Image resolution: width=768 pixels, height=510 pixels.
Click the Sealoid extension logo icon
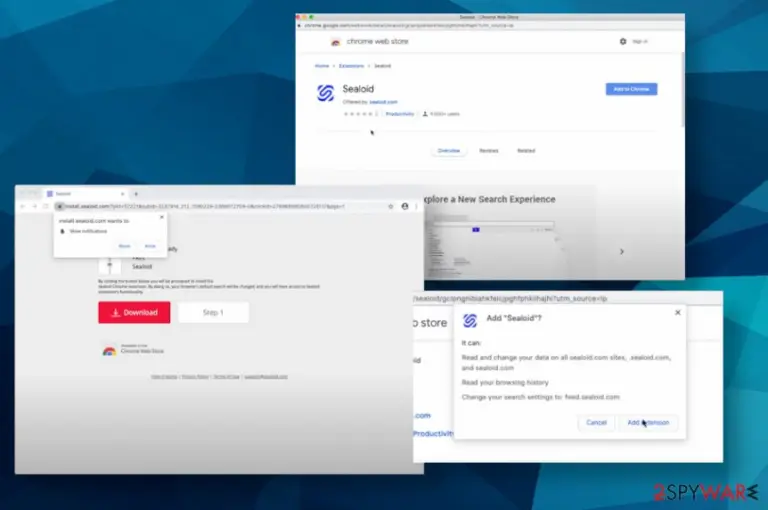tap(325, 93)
